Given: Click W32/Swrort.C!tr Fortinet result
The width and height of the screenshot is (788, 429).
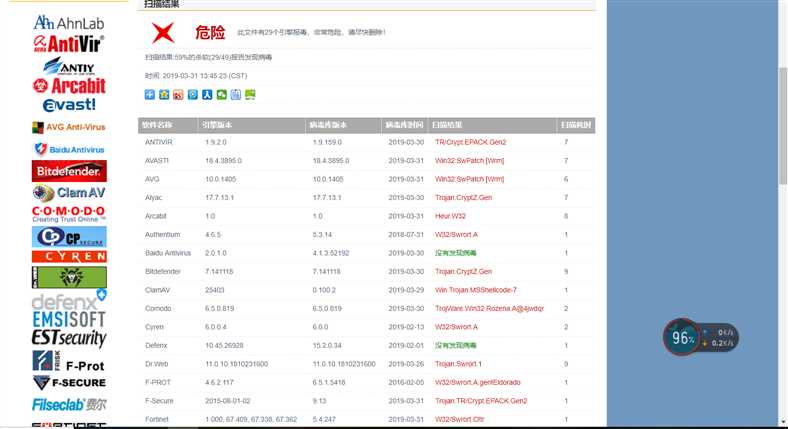Looking at the screenshot, I should [x=459, y=419].
